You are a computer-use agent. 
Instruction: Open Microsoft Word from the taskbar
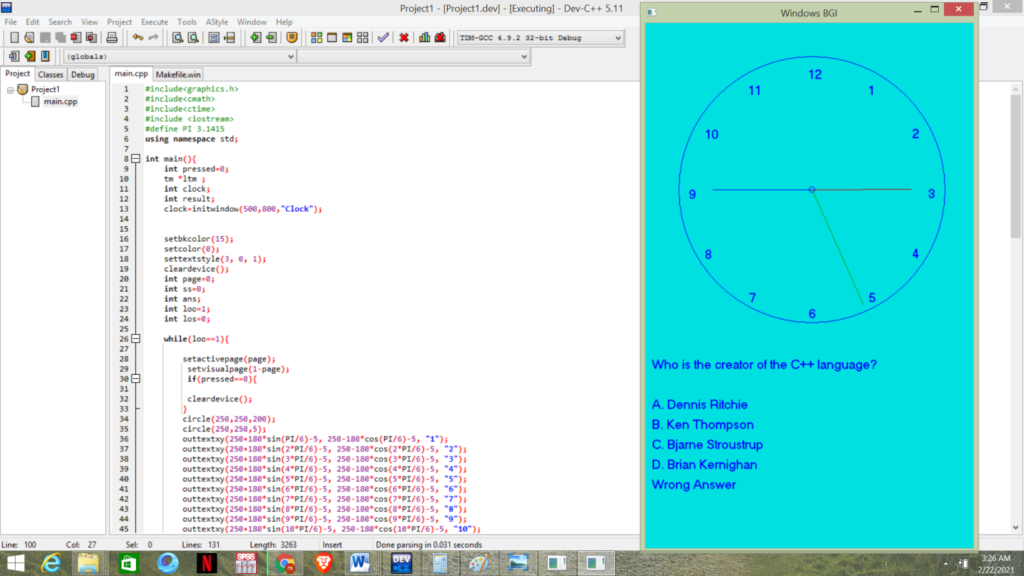point(360,563)
